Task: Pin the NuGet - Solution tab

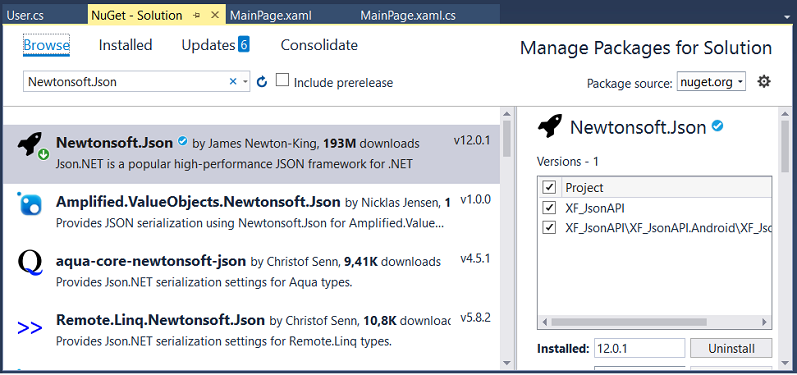Action: [x=197, y=16]
